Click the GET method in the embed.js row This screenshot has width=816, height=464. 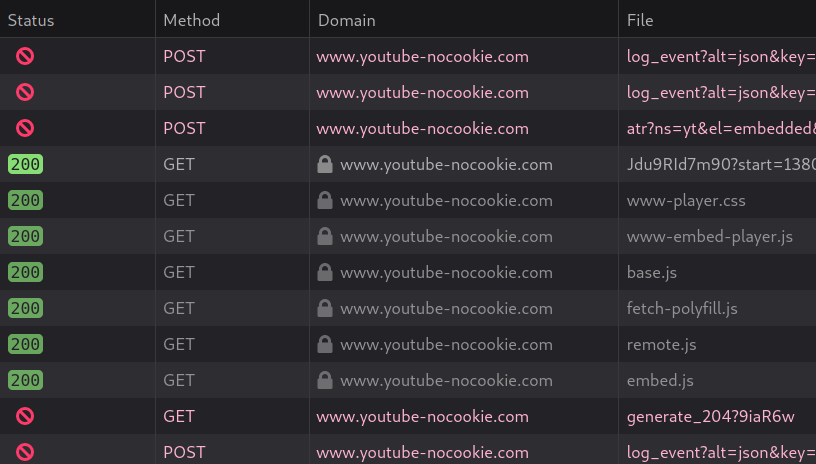click(x=179, y=380)
